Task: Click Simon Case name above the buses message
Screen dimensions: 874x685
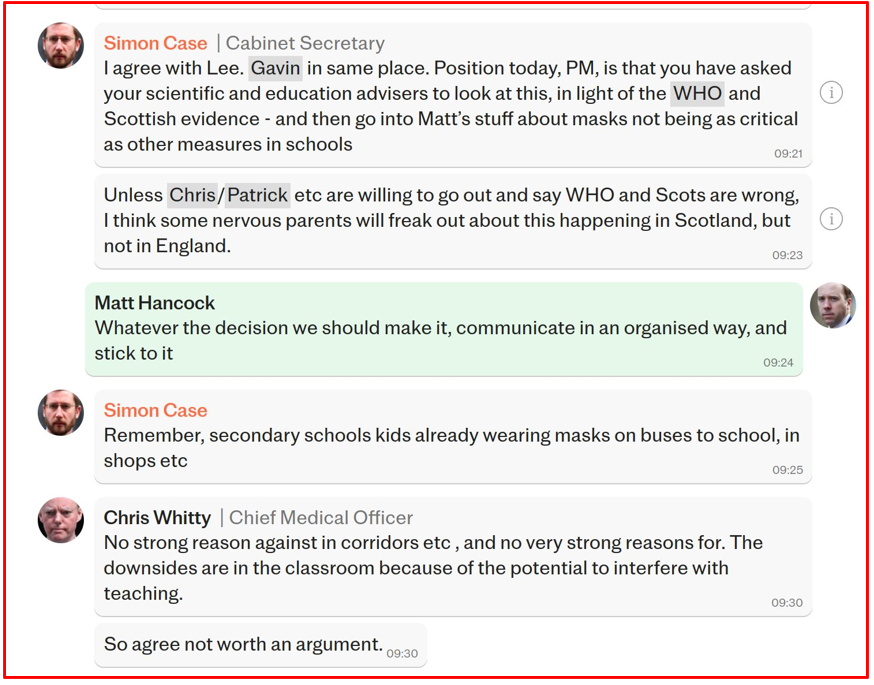Action: click(156, 410)
